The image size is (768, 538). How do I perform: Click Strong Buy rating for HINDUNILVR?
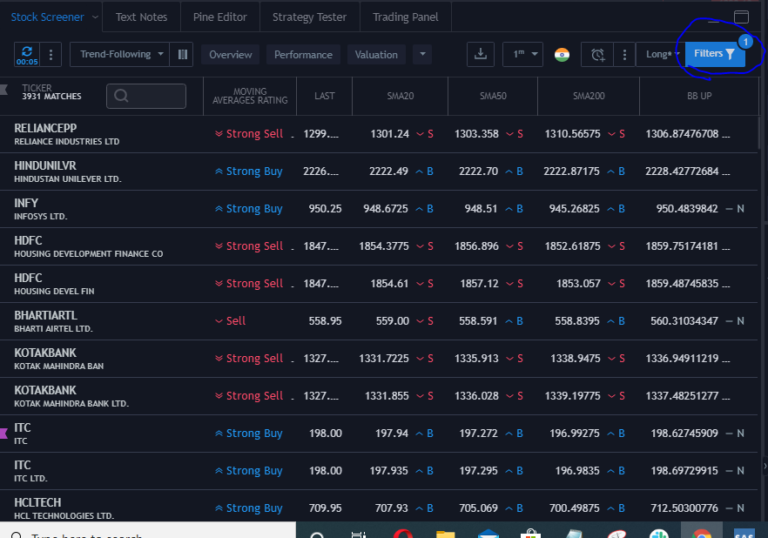pyautogui.click(x=249, y=172)
